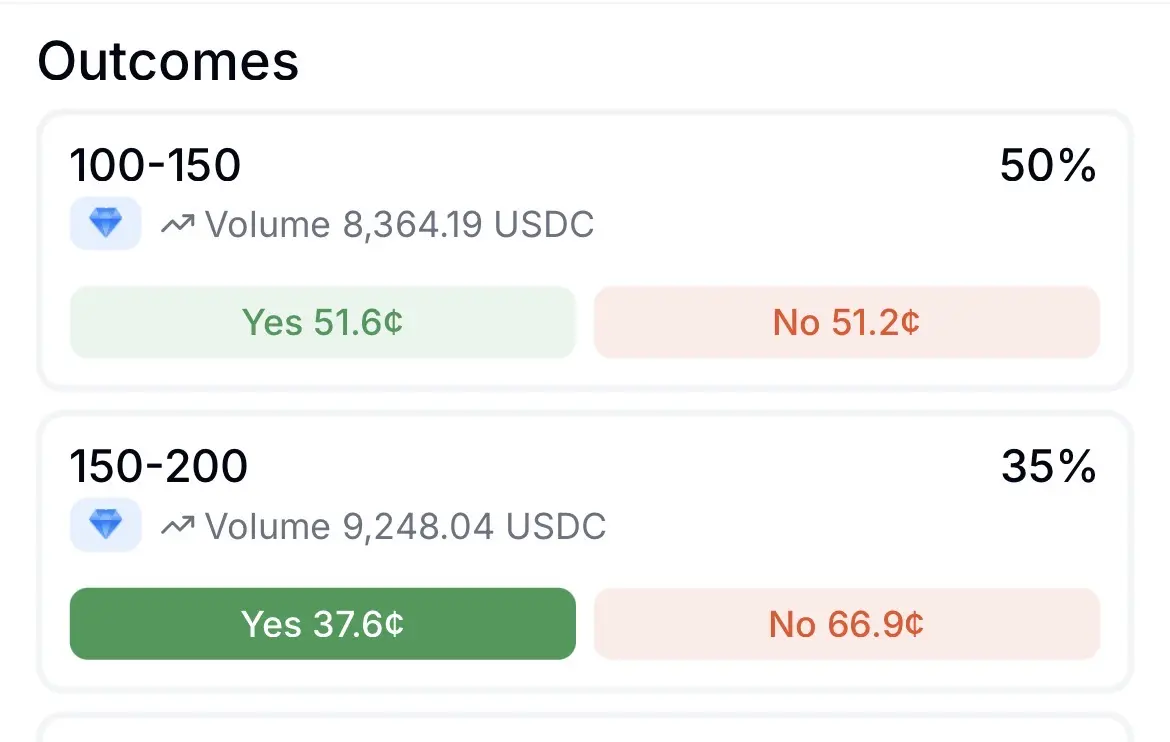Viewport: 1170px width, 742px height.
Task: Click trending arrow beside Volume 9,248.04
Action: pyautogui.click(x=178, y=526)
